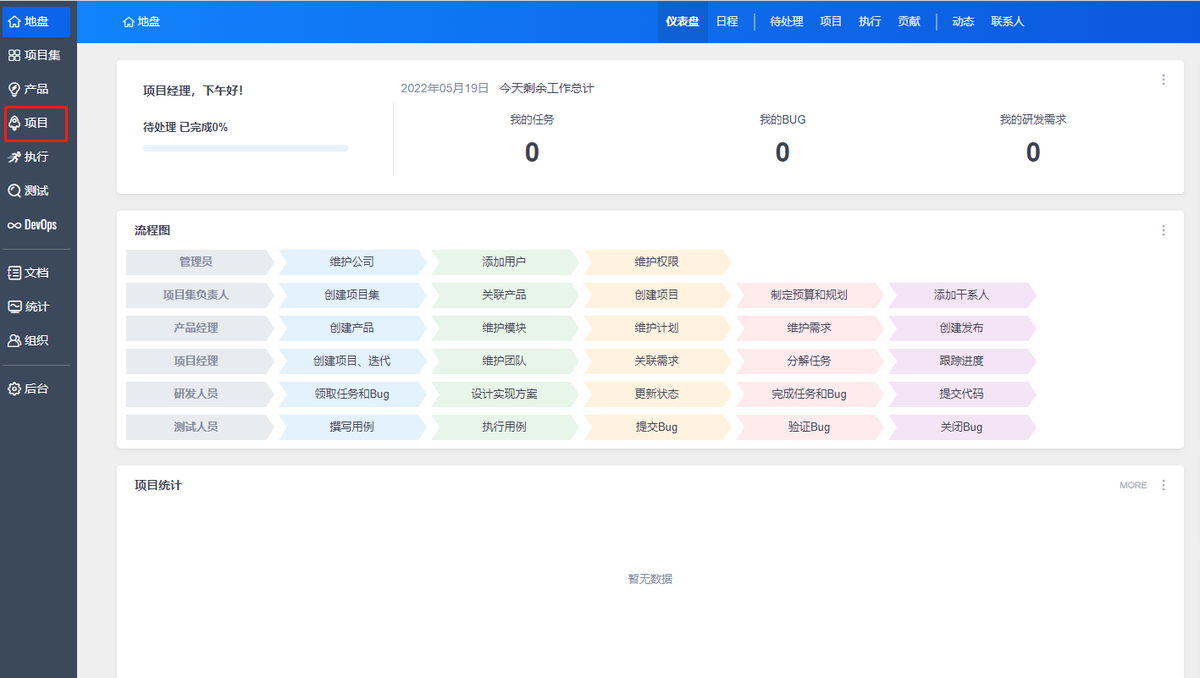Open 项目集 in the sidebar

[x=37, y=55]
